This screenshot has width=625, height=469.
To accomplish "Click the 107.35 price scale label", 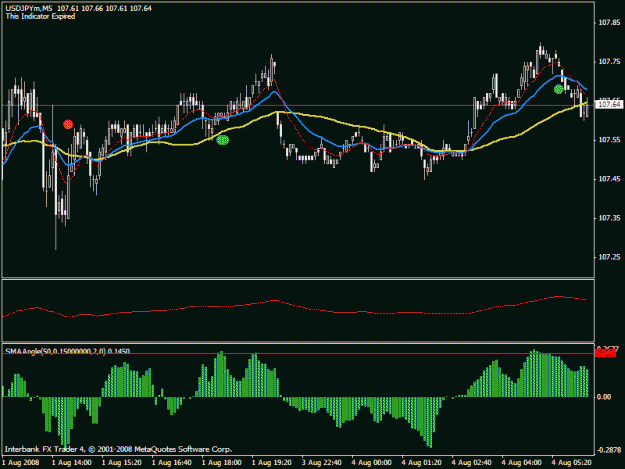I will [x=609, y=218].
